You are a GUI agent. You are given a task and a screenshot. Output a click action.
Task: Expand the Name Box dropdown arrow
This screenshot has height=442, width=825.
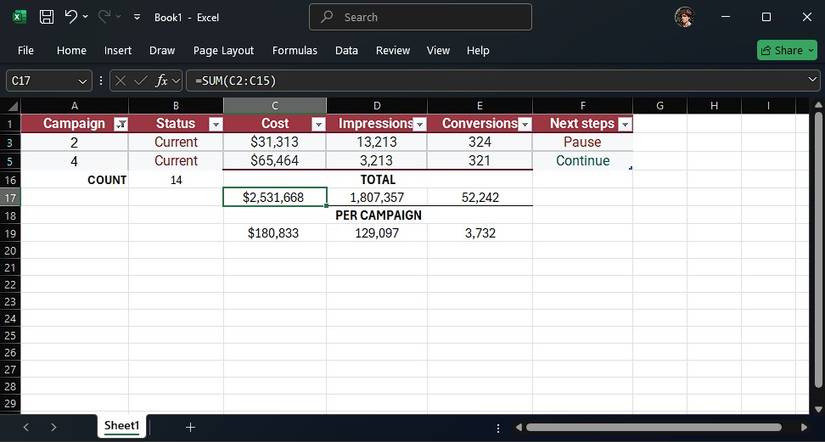(x=82, y=81)
